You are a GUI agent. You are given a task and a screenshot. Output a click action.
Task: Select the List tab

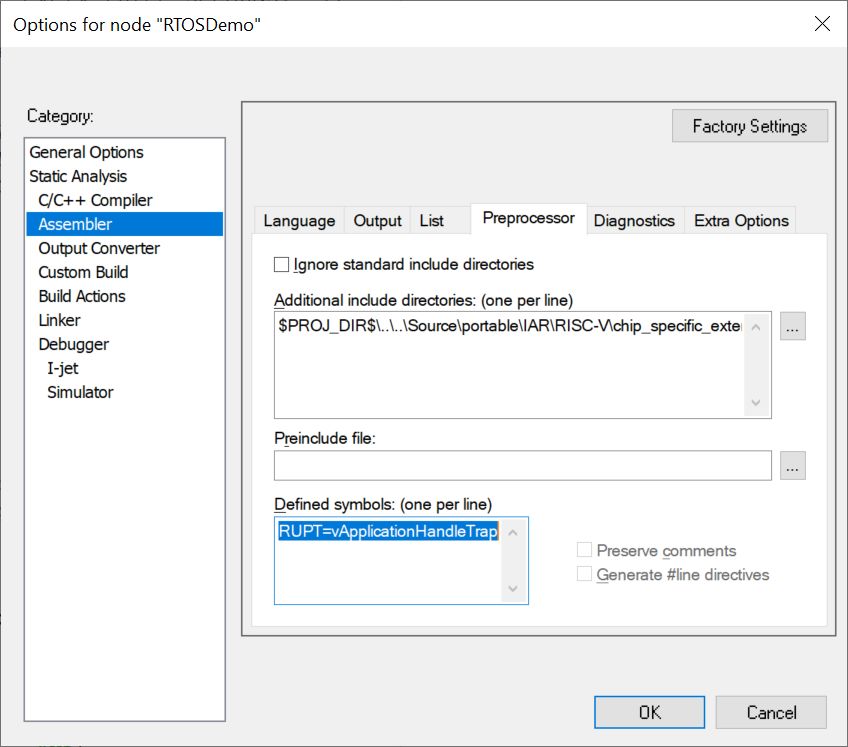(x=431, y=221)
